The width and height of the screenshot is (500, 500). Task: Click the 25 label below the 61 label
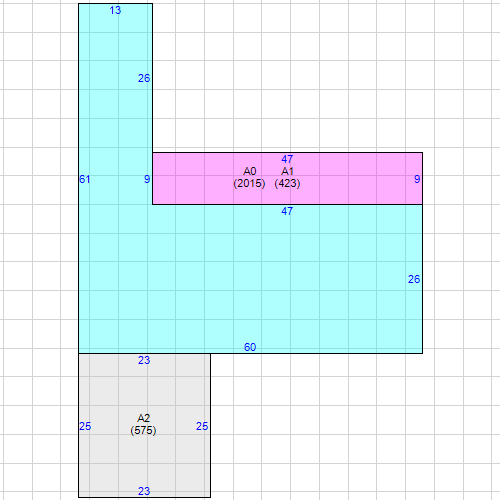click(85, 426)
